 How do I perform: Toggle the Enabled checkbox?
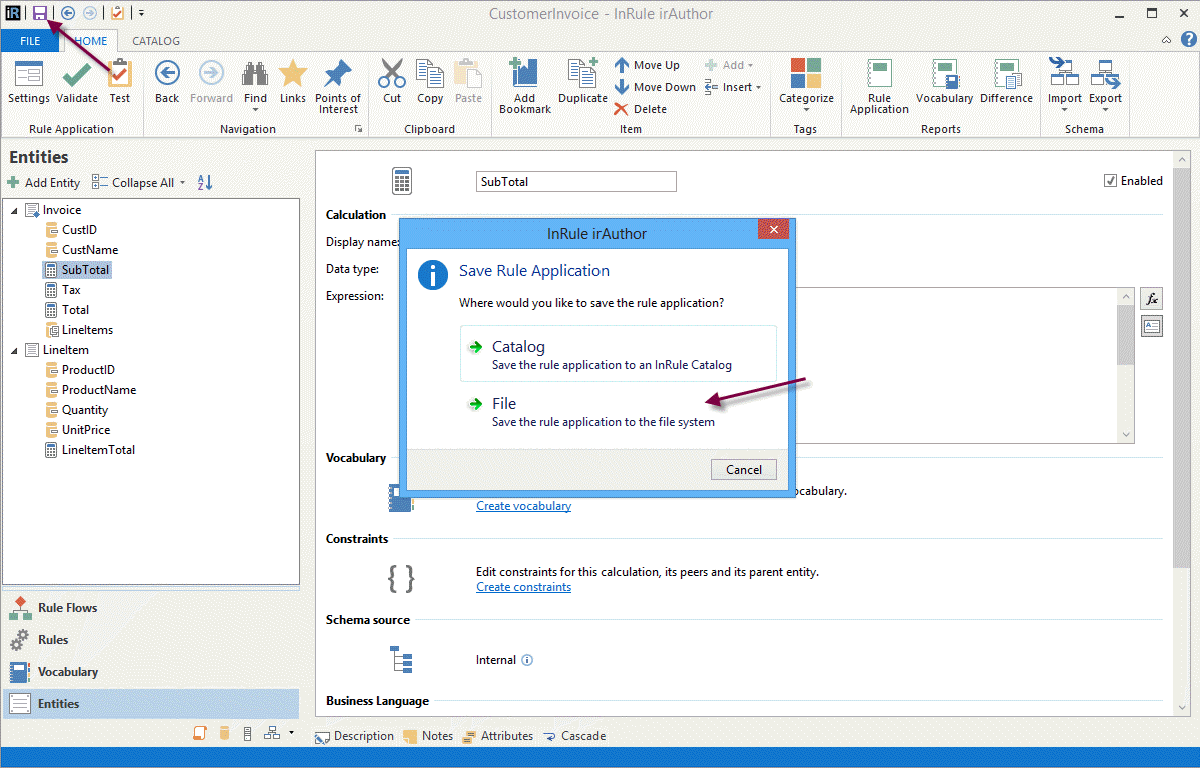pyautogui.click(x=1110, y=181)
